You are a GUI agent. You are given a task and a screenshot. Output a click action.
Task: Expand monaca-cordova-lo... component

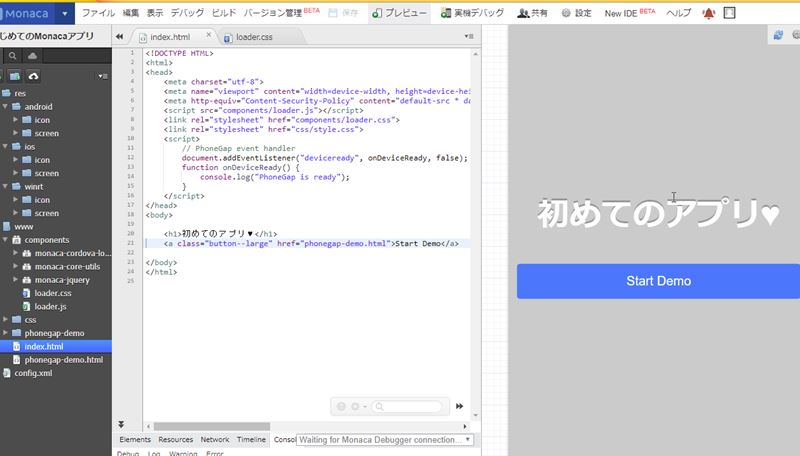click(15, 252)
